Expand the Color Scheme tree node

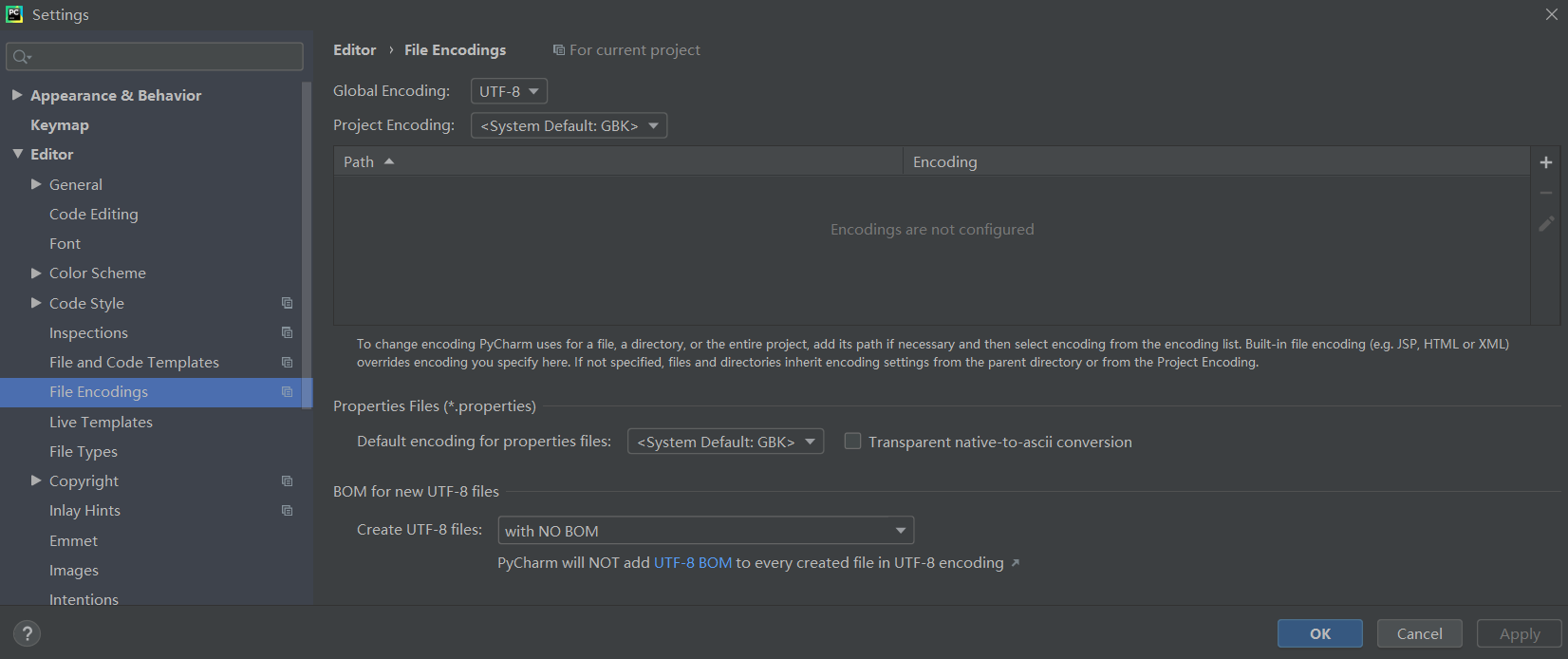(36, 273)
